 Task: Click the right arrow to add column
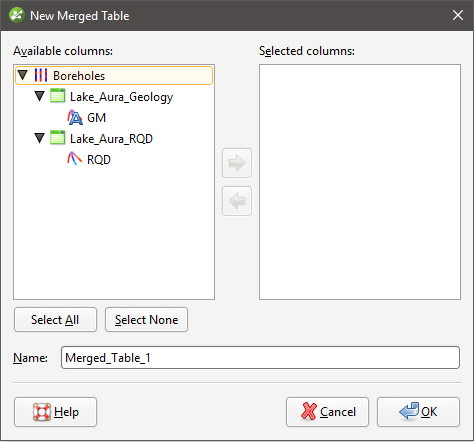pyautogui.click(x=237, y=163)
